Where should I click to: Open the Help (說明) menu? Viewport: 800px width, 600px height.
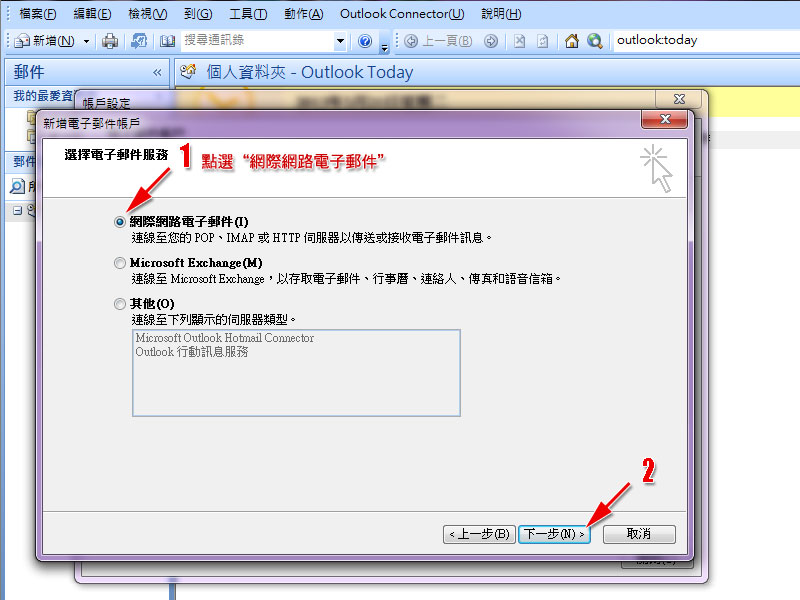(x=501, y=14)
